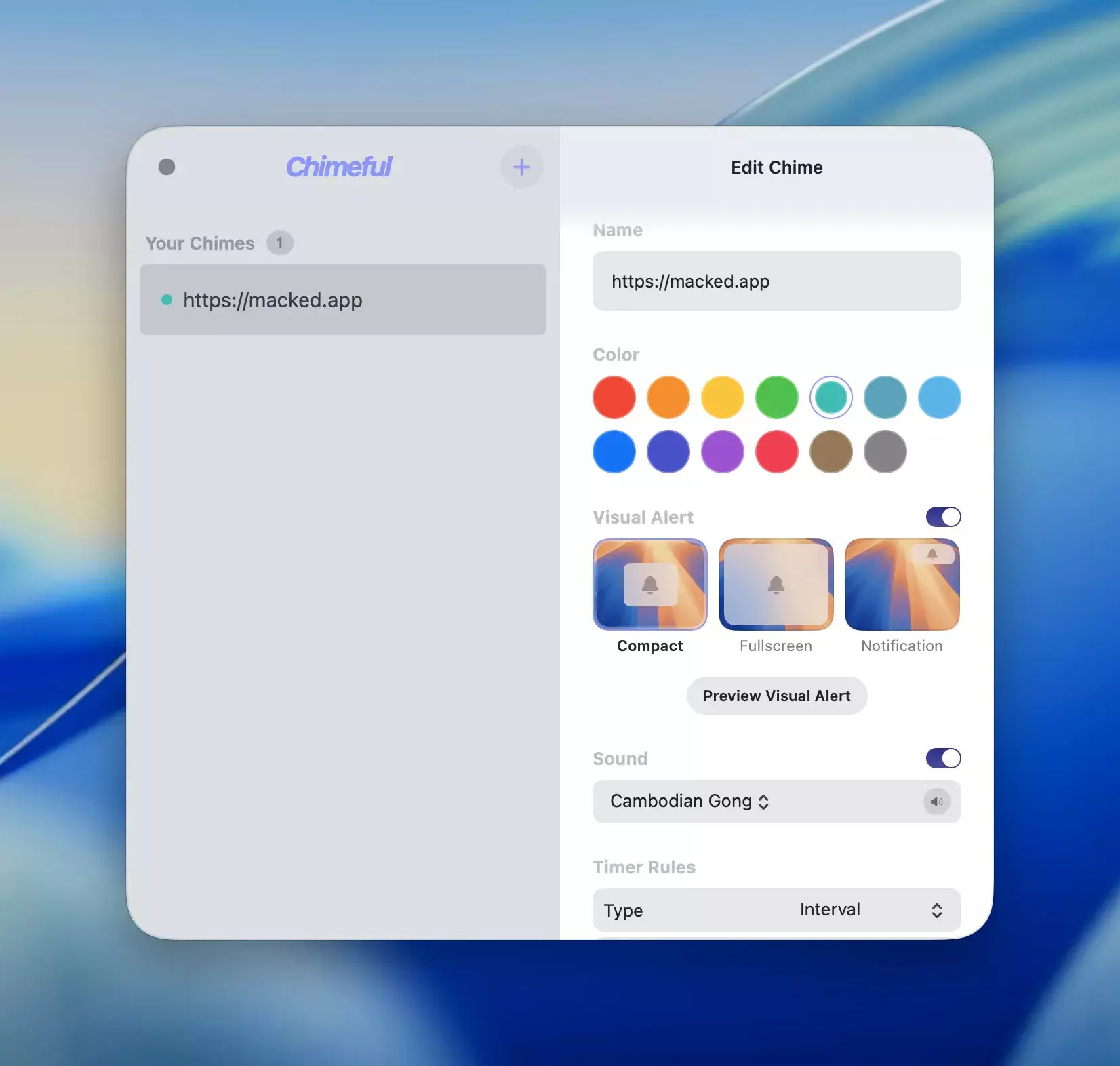The image size is (1120, 1066).
Task: Click the plus icon to add chime
Action: pyautogui.click(x=521, y=167)
